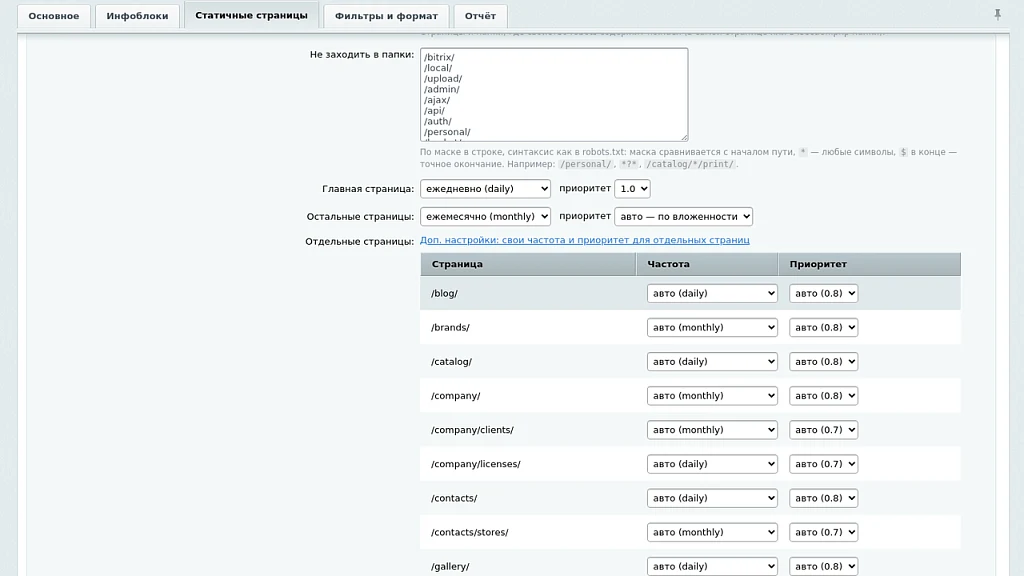Click inside the Не заходить в папки textarea
The image size is (1024, 576).
coord(554,94)
